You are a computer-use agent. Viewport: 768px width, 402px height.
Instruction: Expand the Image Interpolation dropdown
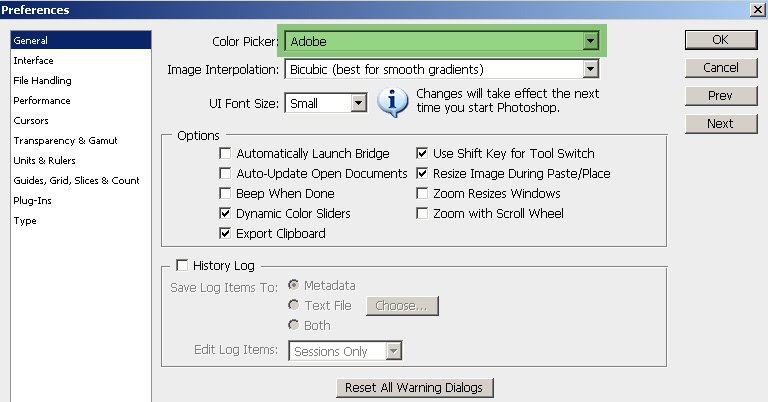point(590,70)
